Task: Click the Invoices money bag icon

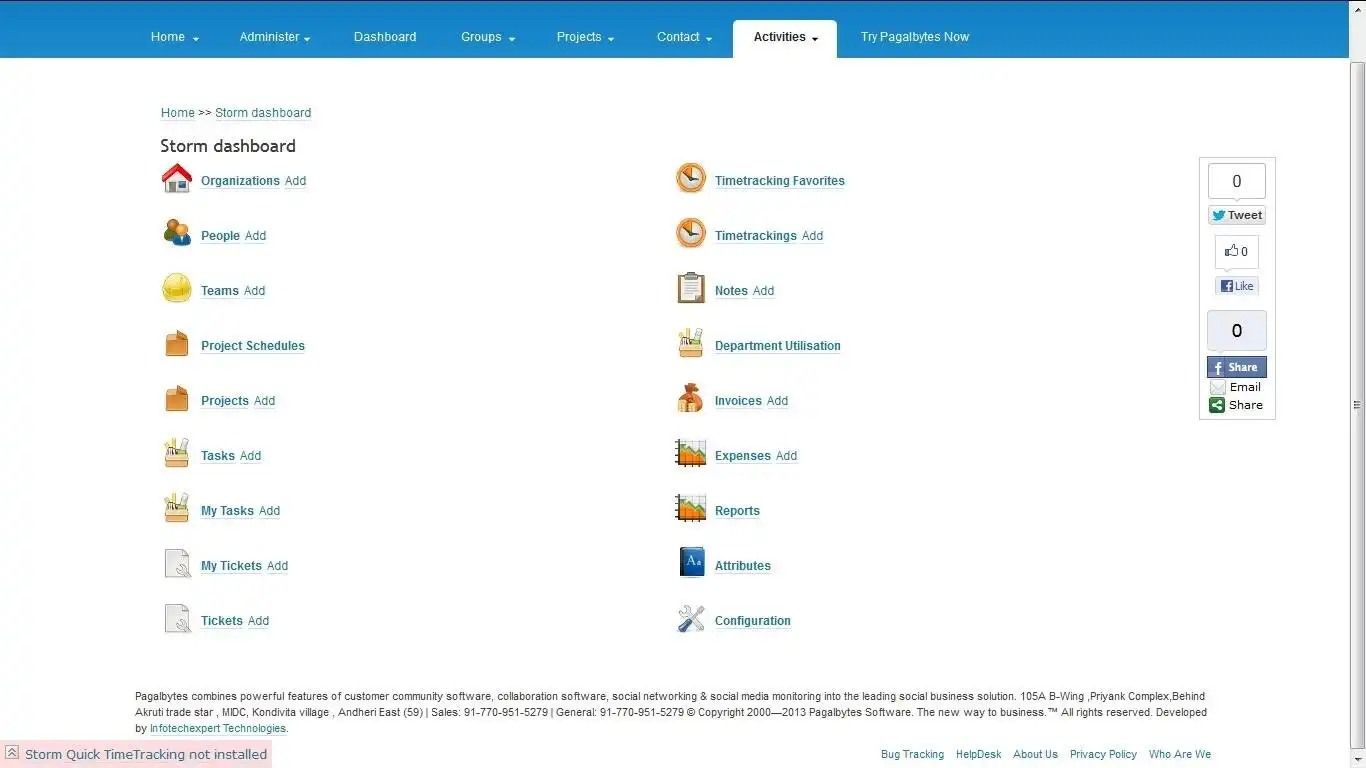Action: tap(691, 398)
